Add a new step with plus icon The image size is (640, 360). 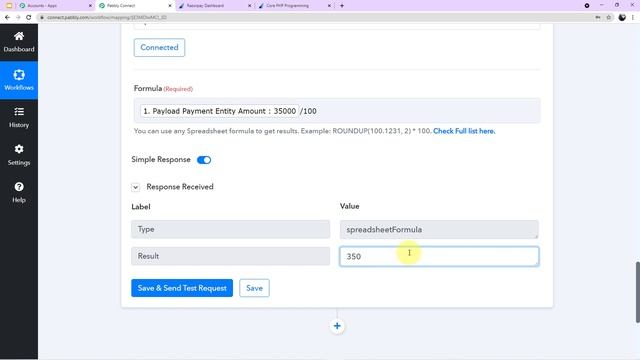tap(337, 326)
